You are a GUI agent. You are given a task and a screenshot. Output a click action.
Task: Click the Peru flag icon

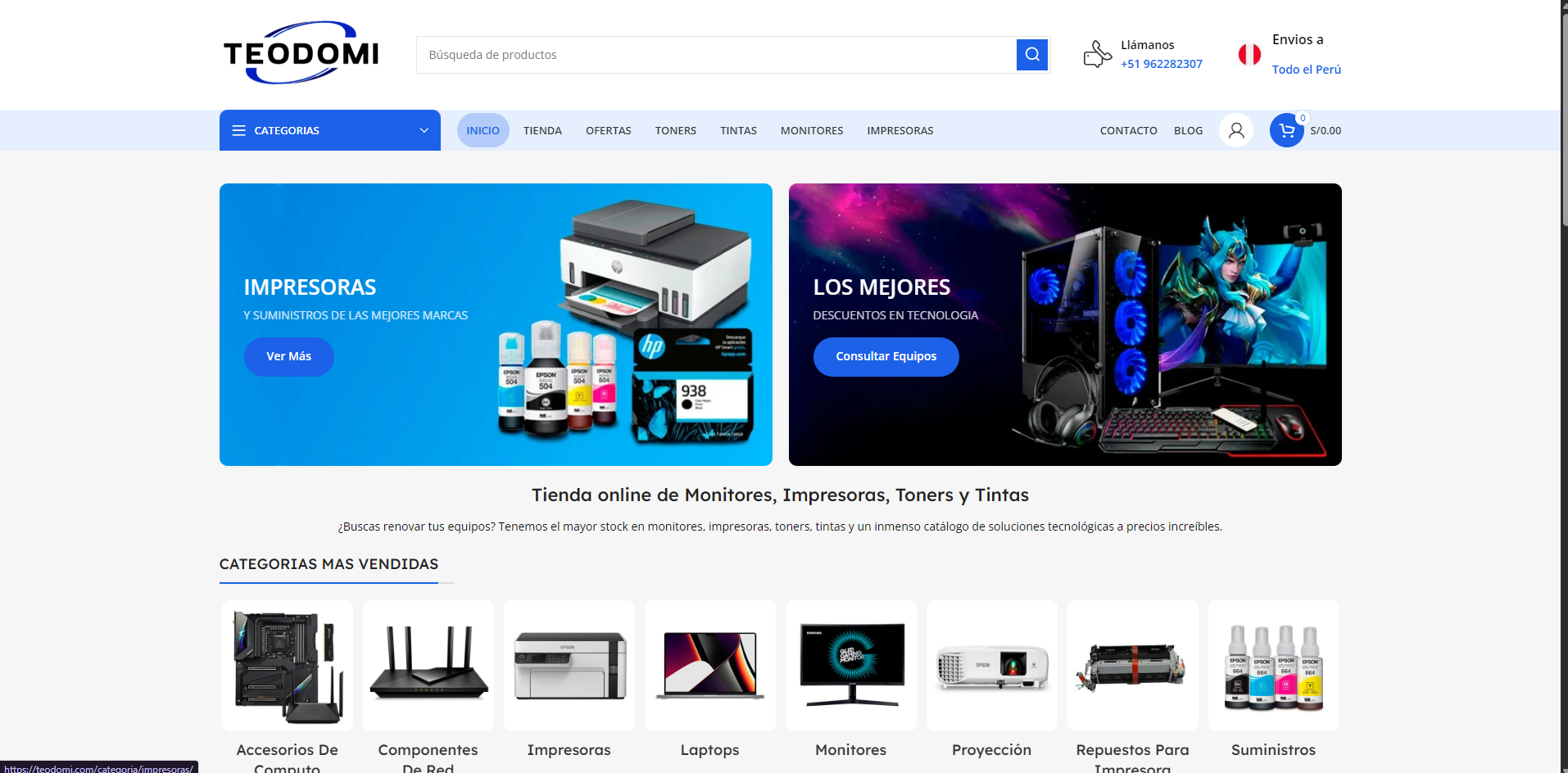[x=1249, y=55]
